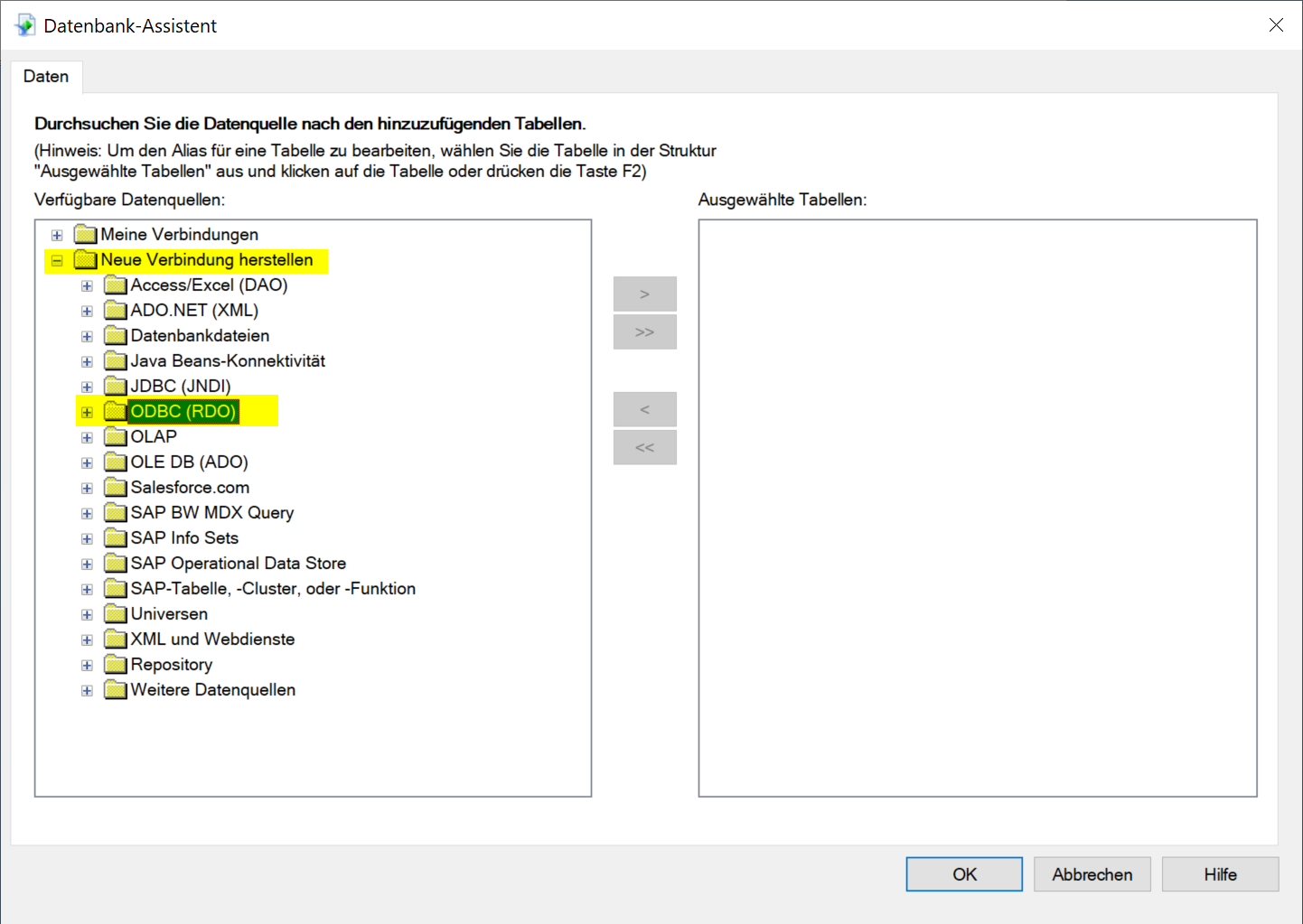Viewport: 1303px width, 924px height.
Task: Select the Salesforce.com label
Action: (x=190, y=488)
